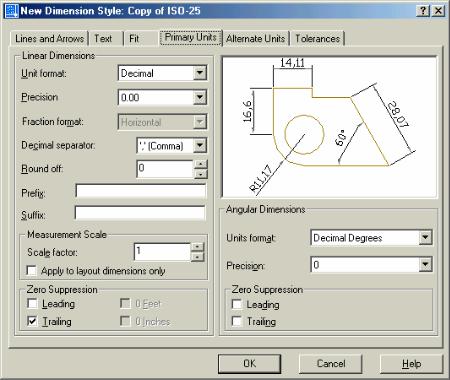Screen dimensions: 450x380
Task: Toggle Apply to layout dimensions only
Action: pyautogui.click(x=32, y=270)
